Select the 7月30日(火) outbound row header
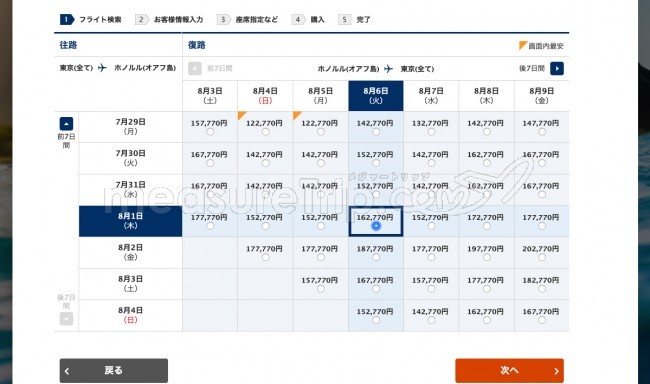The width and height of the screenshot is (650, 384). pos(131,158)
